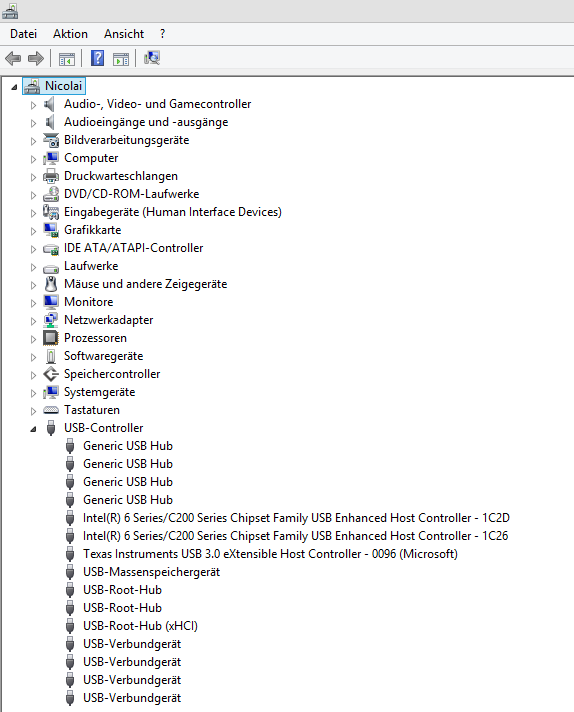Click the display adapter icon for Grafikkarte
The image size is (574, 712).
[51, 230]
